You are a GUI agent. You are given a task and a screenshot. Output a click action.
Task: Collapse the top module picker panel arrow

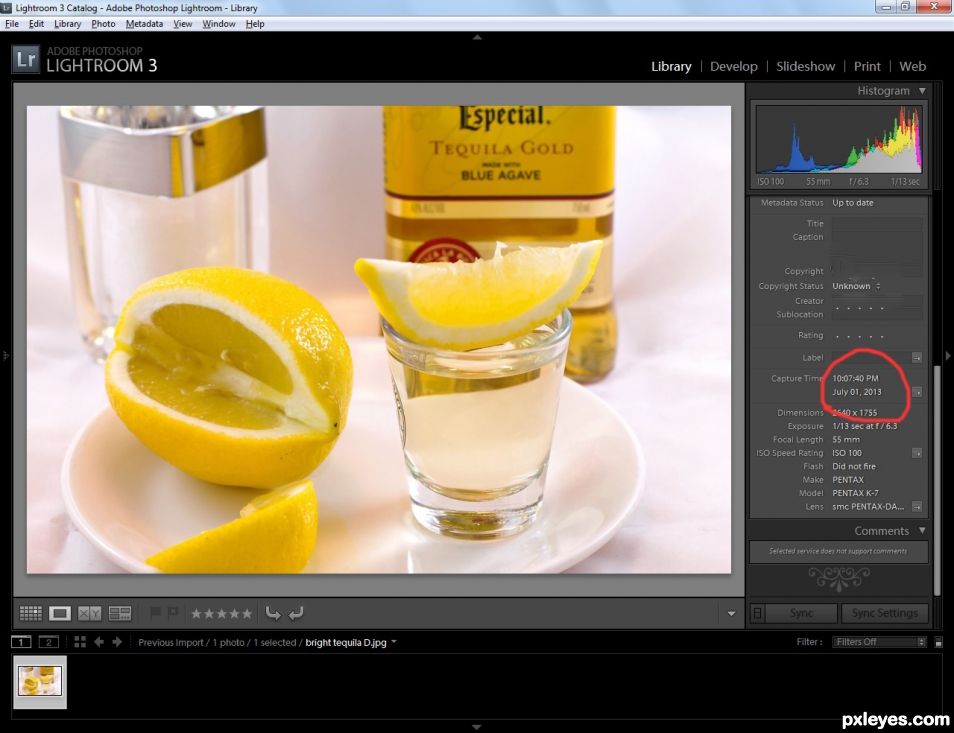point(478,37)
